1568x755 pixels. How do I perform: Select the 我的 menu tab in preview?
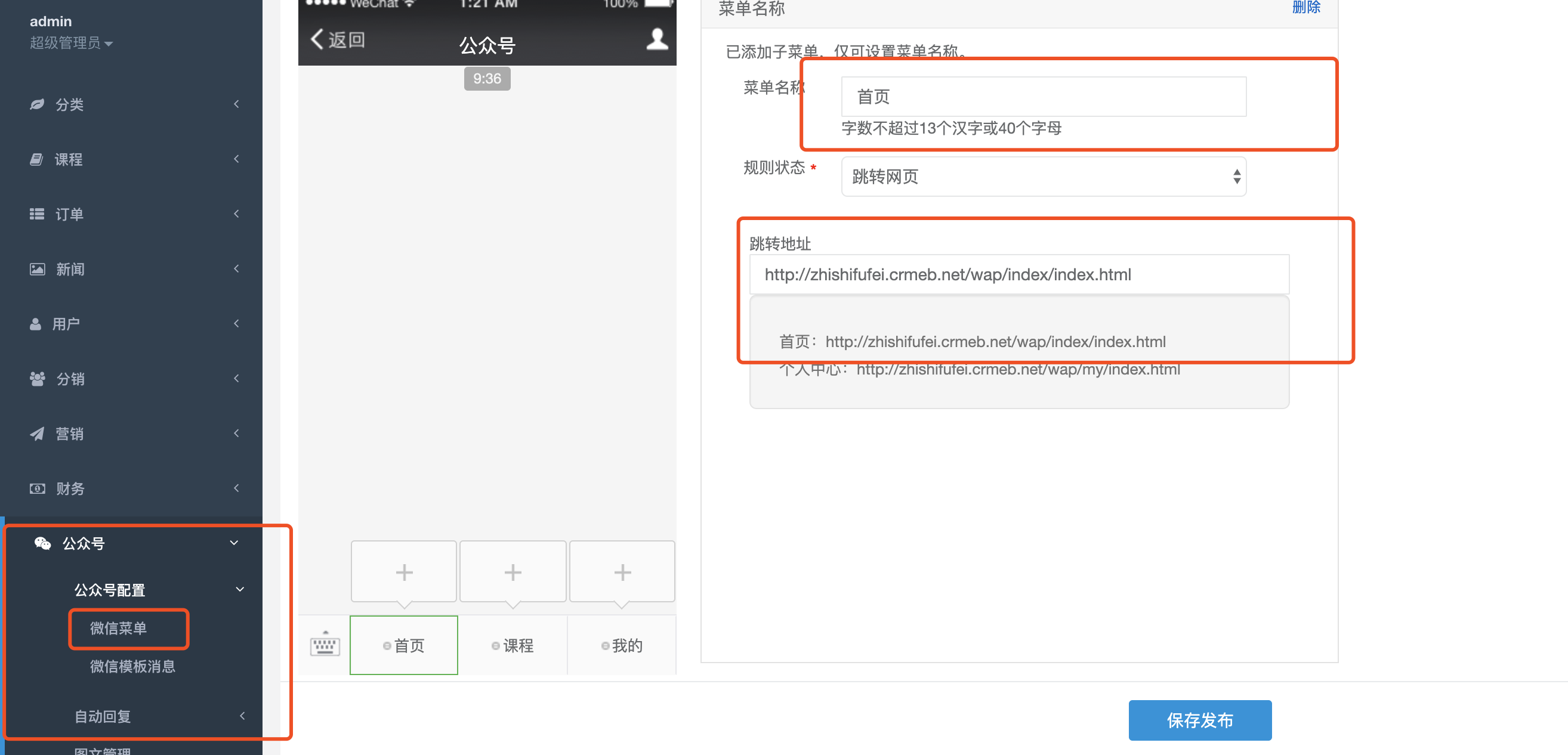coord(622,645)
